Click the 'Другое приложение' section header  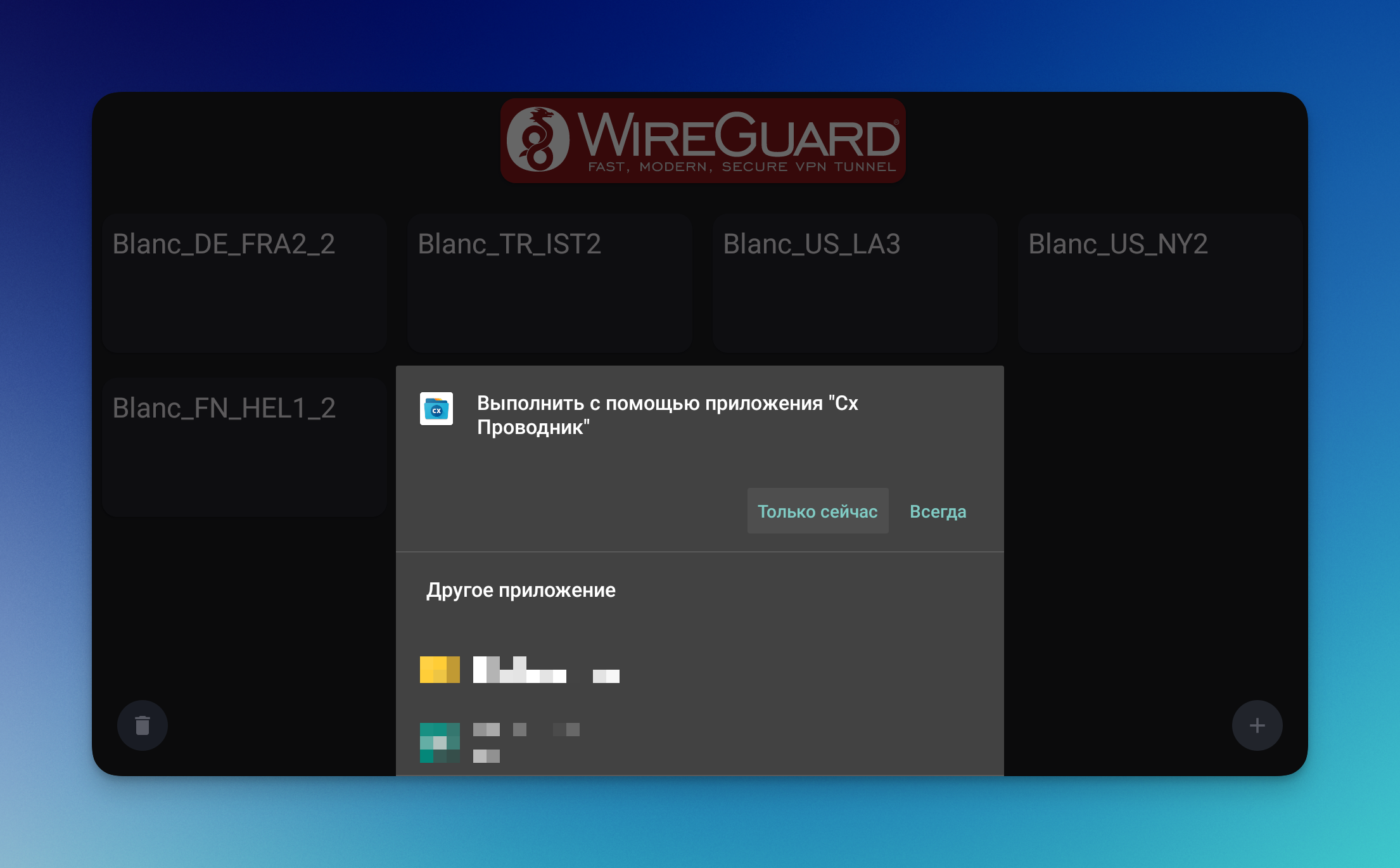pyautogui.click(x=521, y=590)
